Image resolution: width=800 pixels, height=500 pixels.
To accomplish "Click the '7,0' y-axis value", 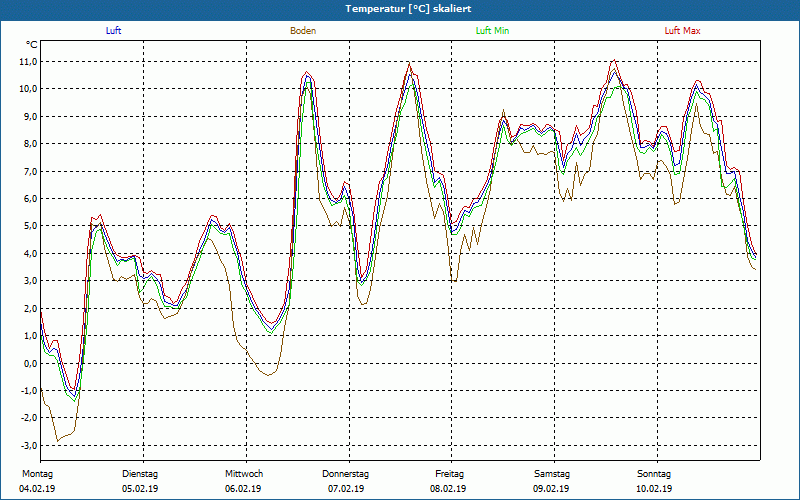I will pos(30,171).
